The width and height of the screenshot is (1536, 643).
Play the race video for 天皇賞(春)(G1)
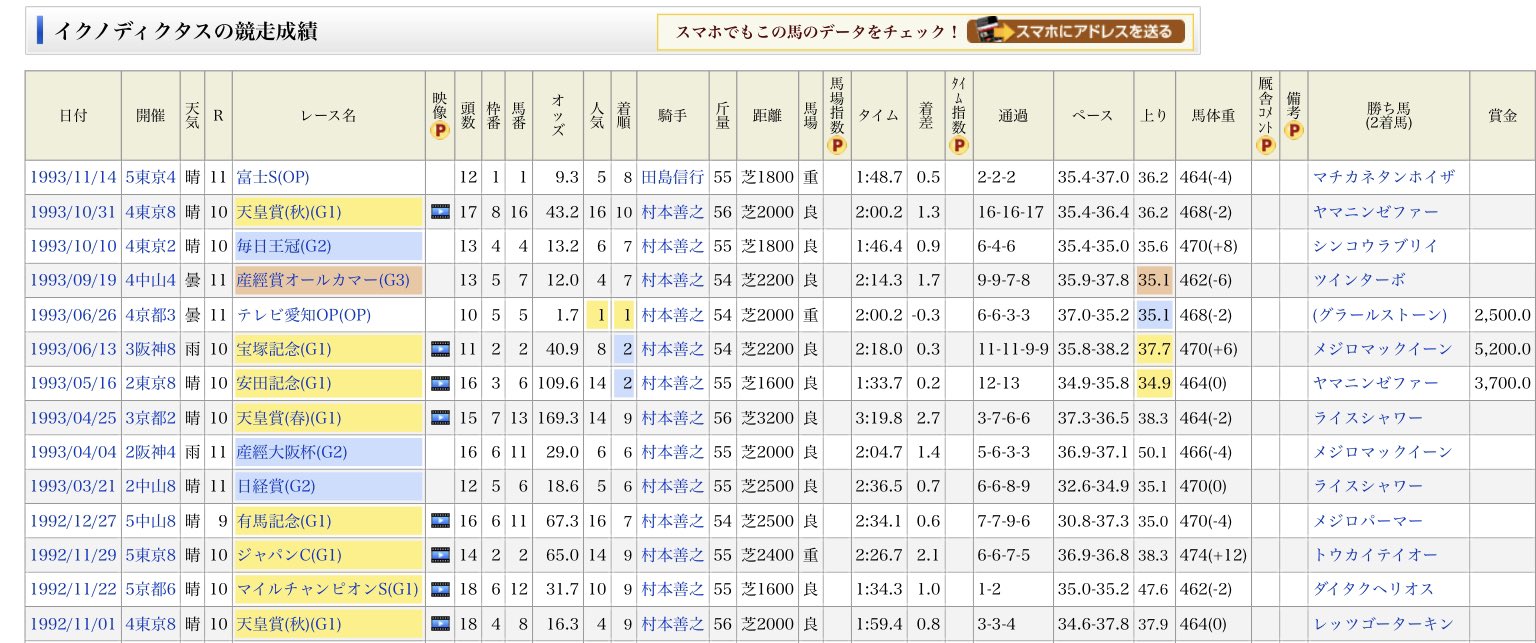439,417
